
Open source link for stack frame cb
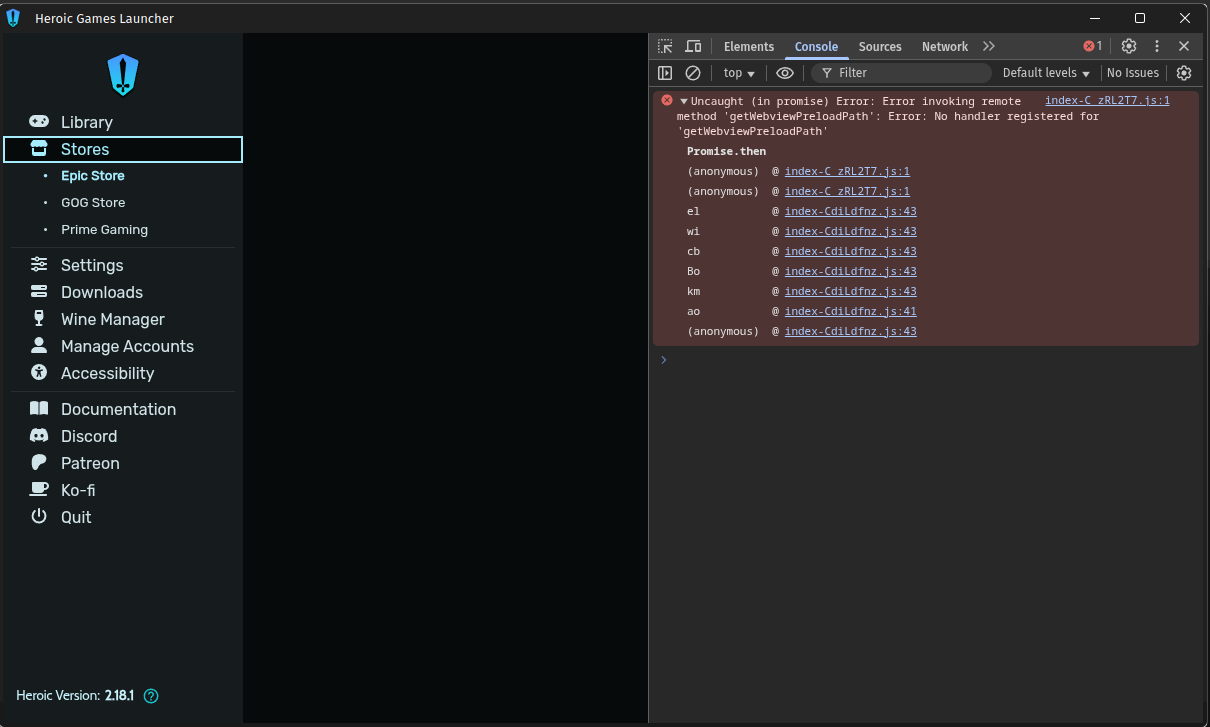[850, 251]
